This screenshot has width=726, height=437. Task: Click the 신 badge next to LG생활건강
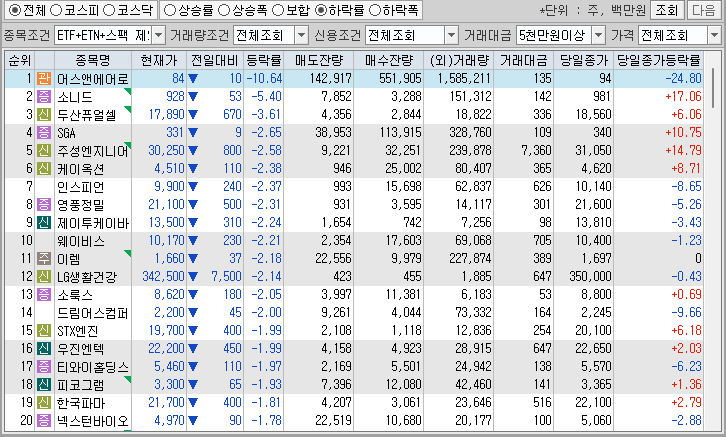(44, 276)
